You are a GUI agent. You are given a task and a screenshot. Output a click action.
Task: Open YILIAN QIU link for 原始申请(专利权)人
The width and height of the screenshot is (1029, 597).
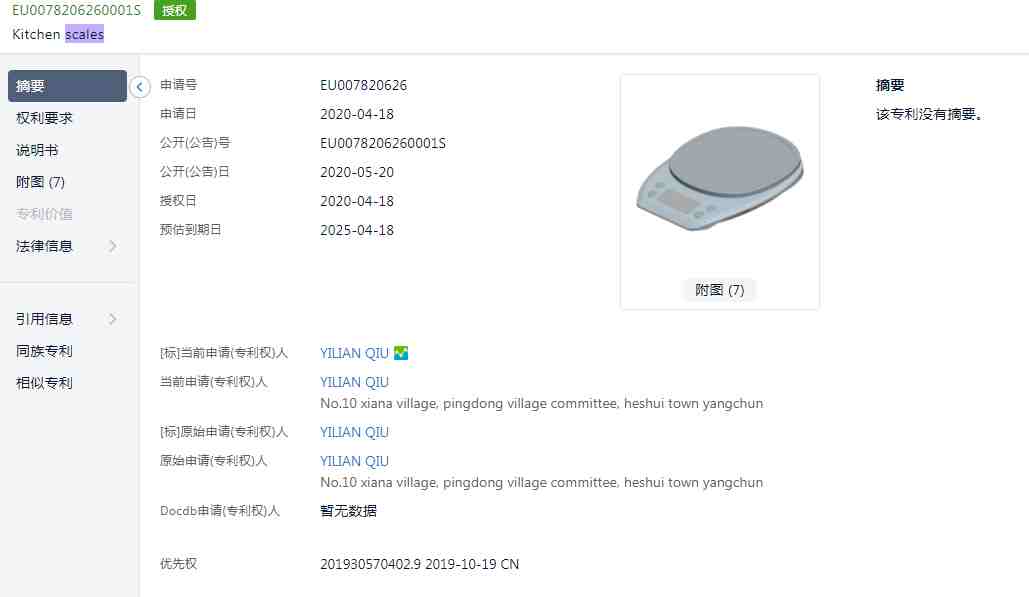354,461
